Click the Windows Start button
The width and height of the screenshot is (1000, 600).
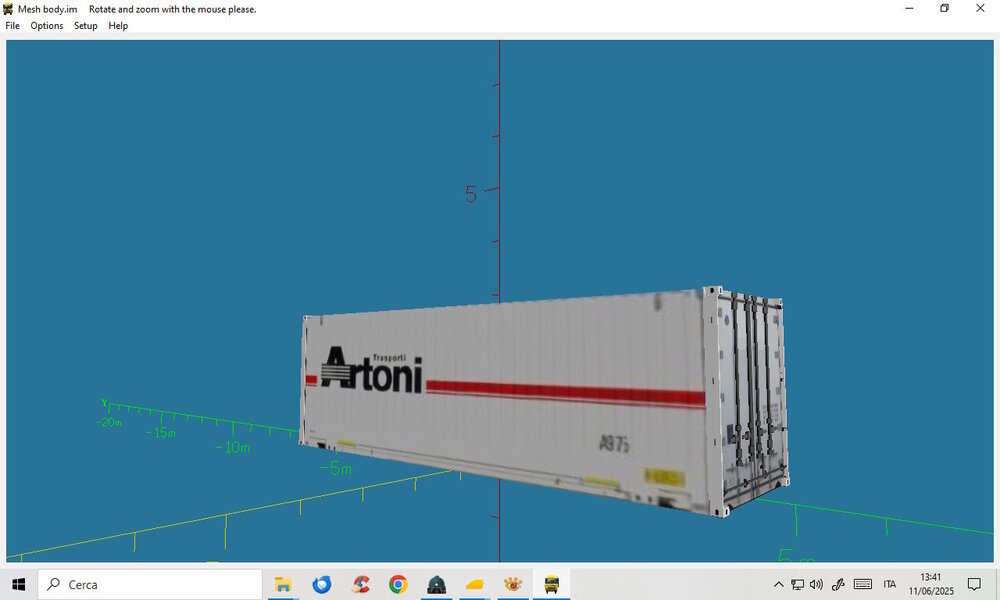tap(18, 584)
